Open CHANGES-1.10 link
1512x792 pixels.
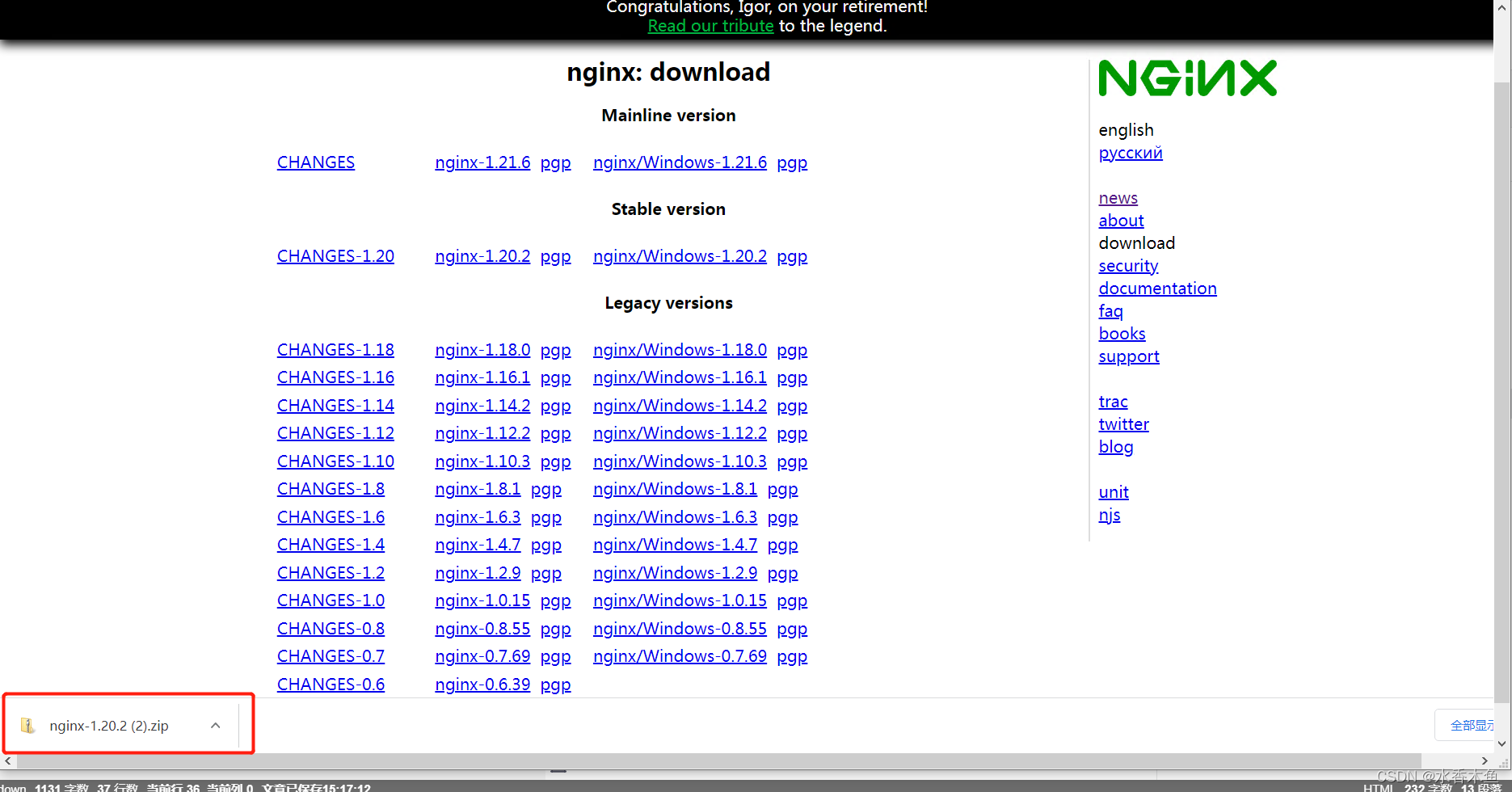coord(335,461)
